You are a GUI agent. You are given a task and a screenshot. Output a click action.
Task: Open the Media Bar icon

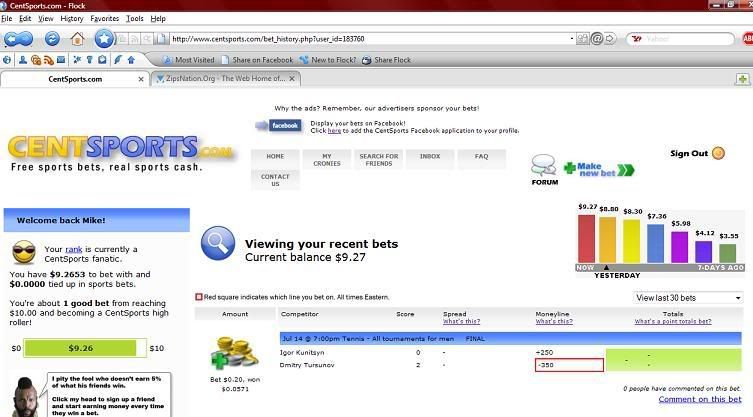(36, 60)
